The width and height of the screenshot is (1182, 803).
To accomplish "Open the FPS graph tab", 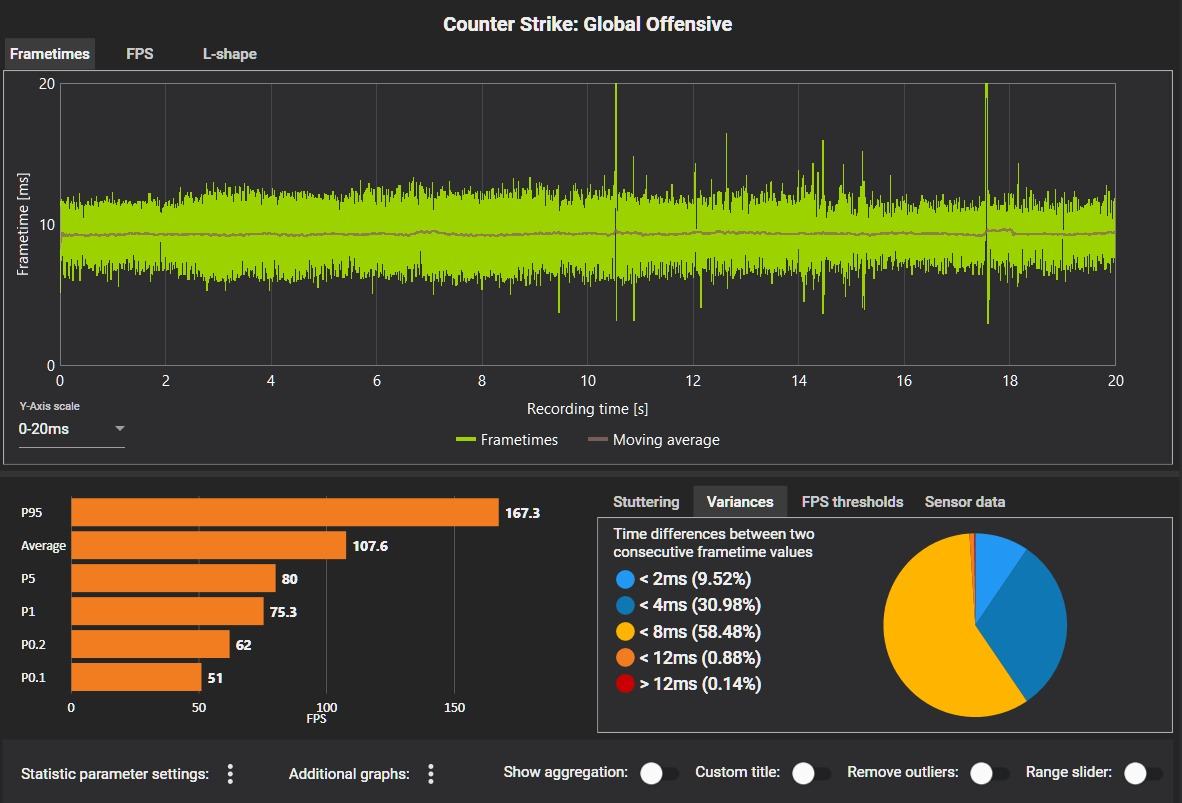I will [139, 54].
